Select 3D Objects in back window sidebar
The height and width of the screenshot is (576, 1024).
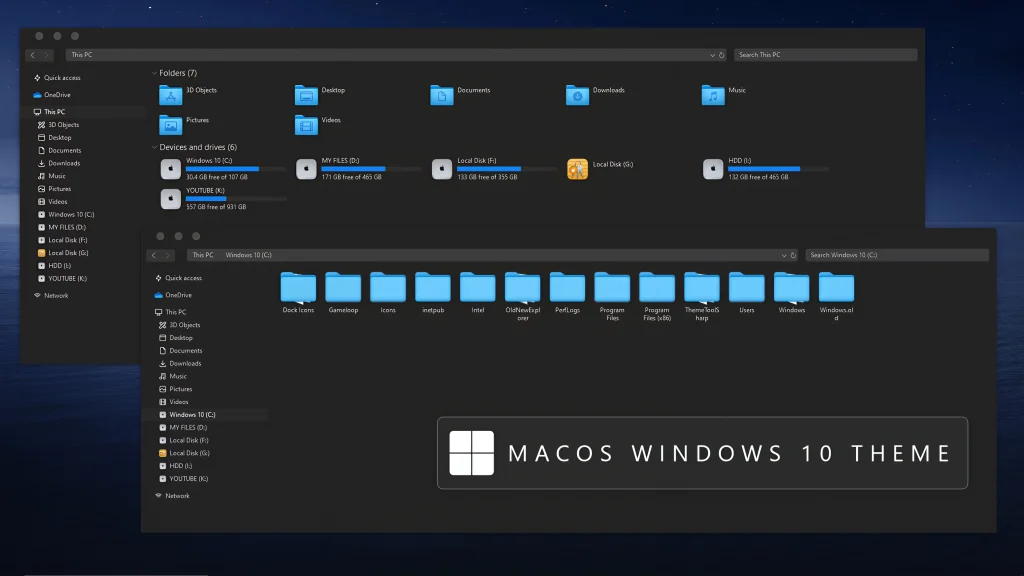point(58,125)
